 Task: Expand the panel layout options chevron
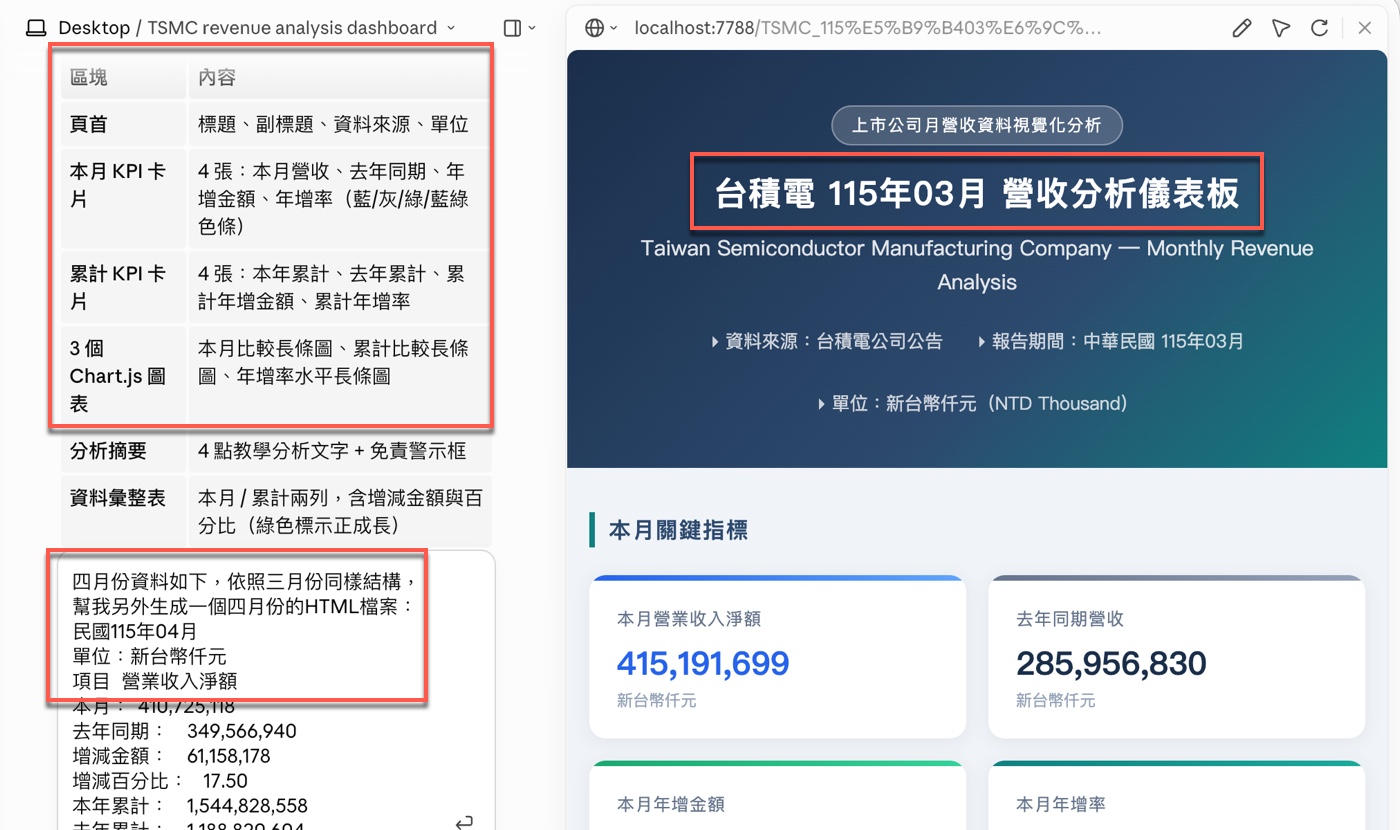tap(532, 28)
